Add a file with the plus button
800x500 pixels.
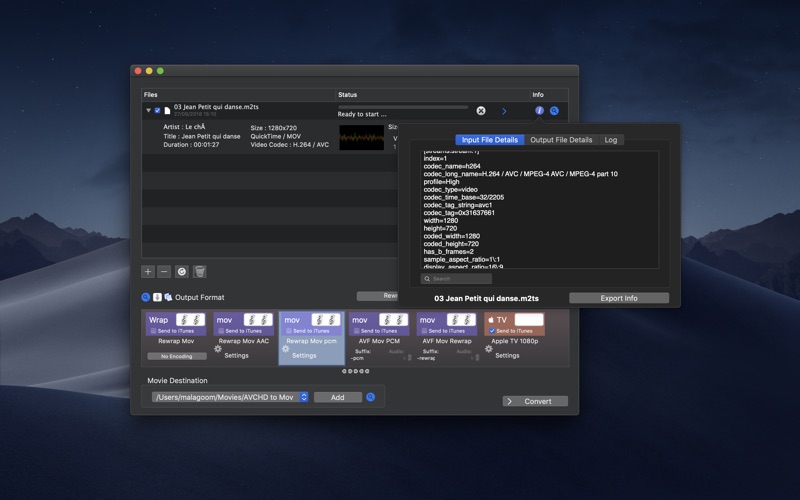pyautogui.click(x=148, y=271)
